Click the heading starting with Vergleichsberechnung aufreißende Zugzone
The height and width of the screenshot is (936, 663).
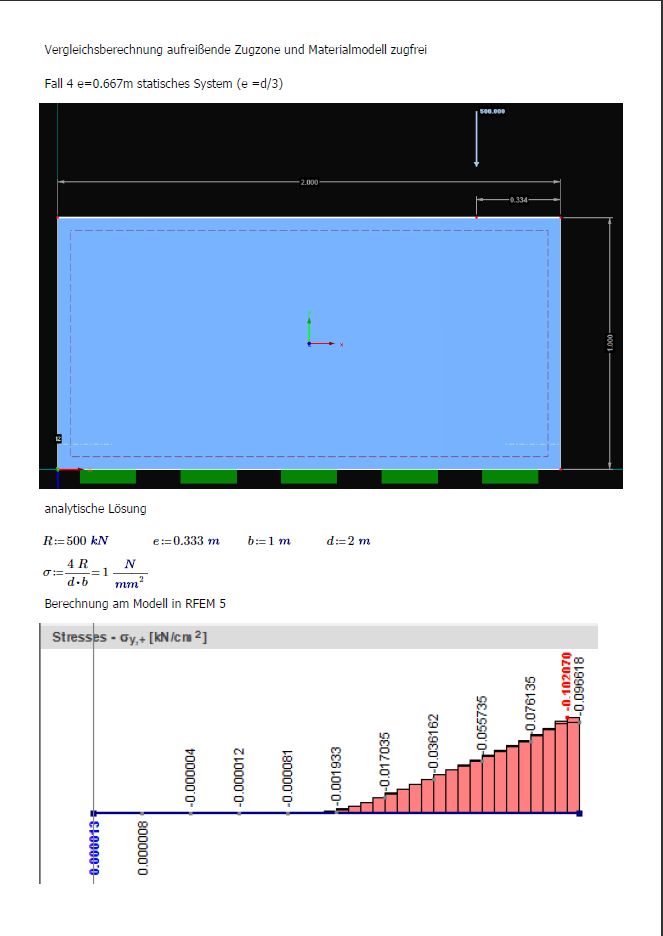pyautogui.click(x=235, y=50)
